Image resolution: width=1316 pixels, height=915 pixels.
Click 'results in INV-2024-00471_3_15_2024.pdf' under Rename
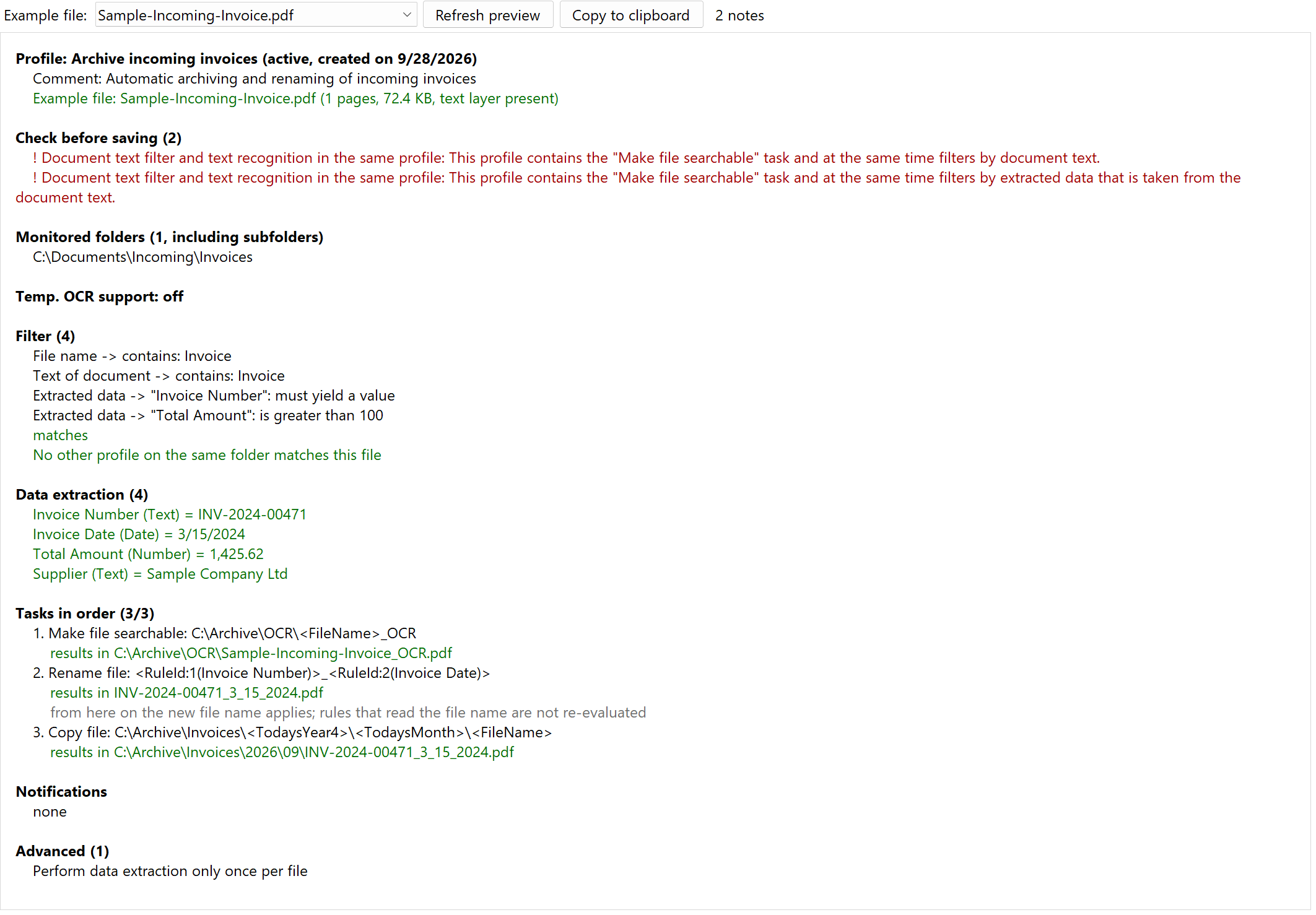186,693
